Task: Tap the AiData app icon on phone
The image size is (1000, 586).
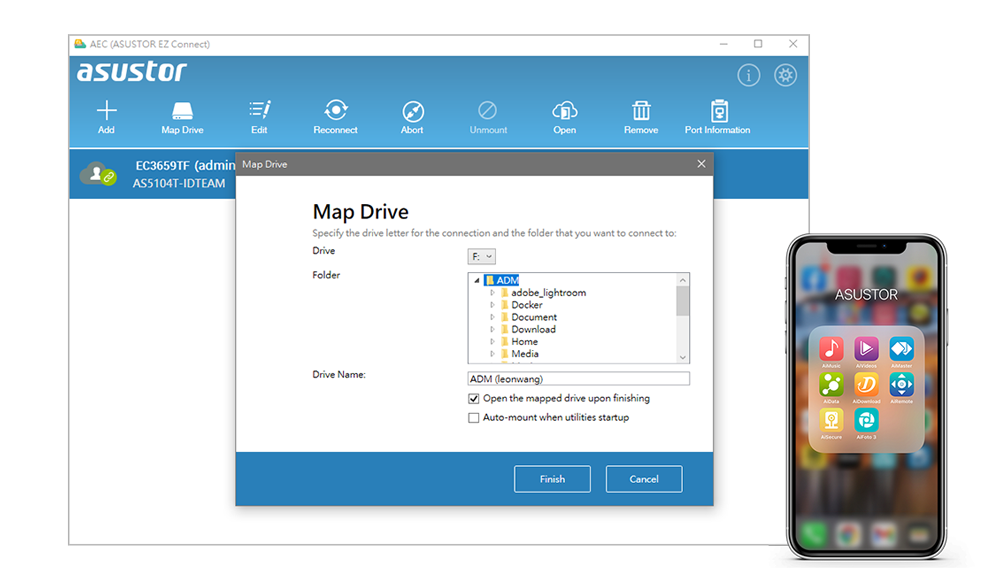Action: [x=831, y=385]
